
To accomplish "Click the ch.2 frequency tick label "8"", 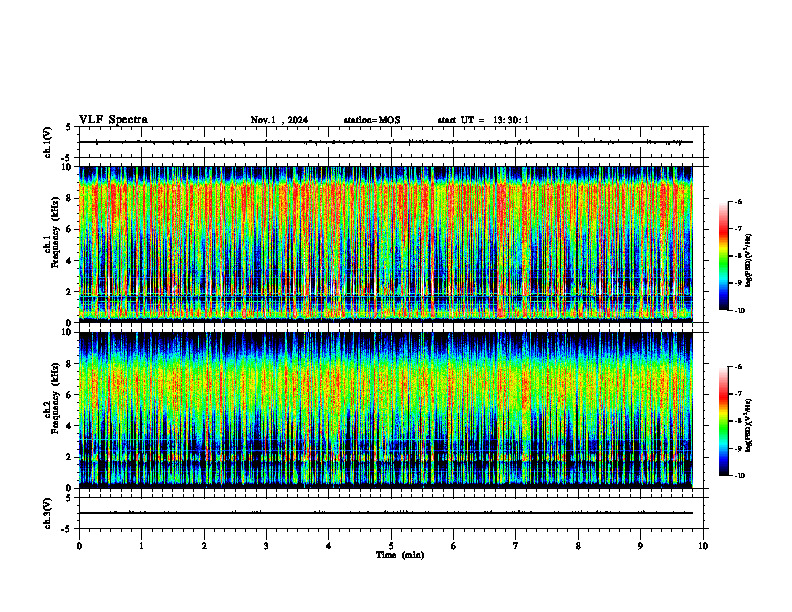I will click(70, 364).
